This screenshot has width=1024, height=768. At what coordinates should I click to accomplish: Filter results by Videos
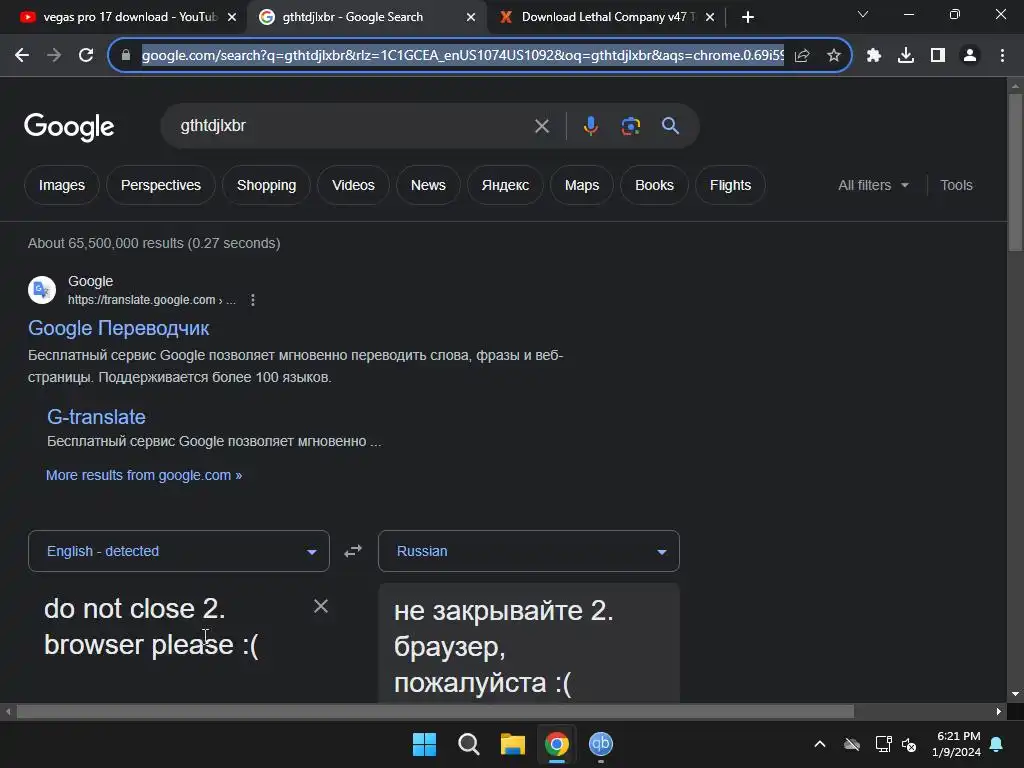pyautogui.click(x=353, y=185)
